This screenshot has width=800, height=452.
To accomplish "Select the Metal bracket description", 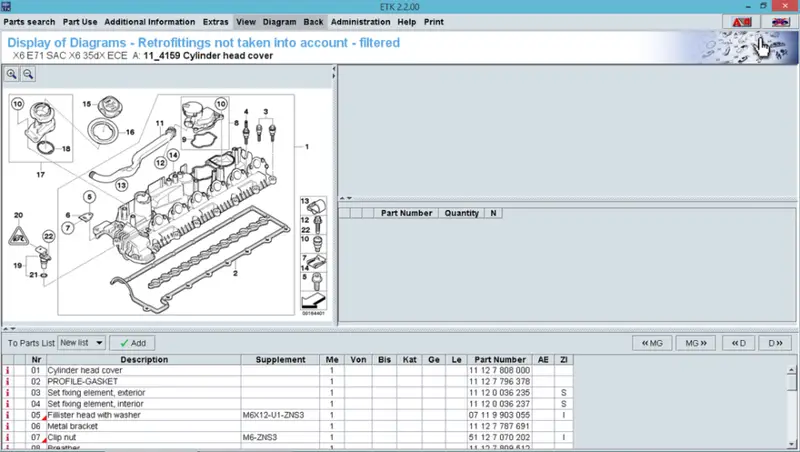I will (72, 426).
